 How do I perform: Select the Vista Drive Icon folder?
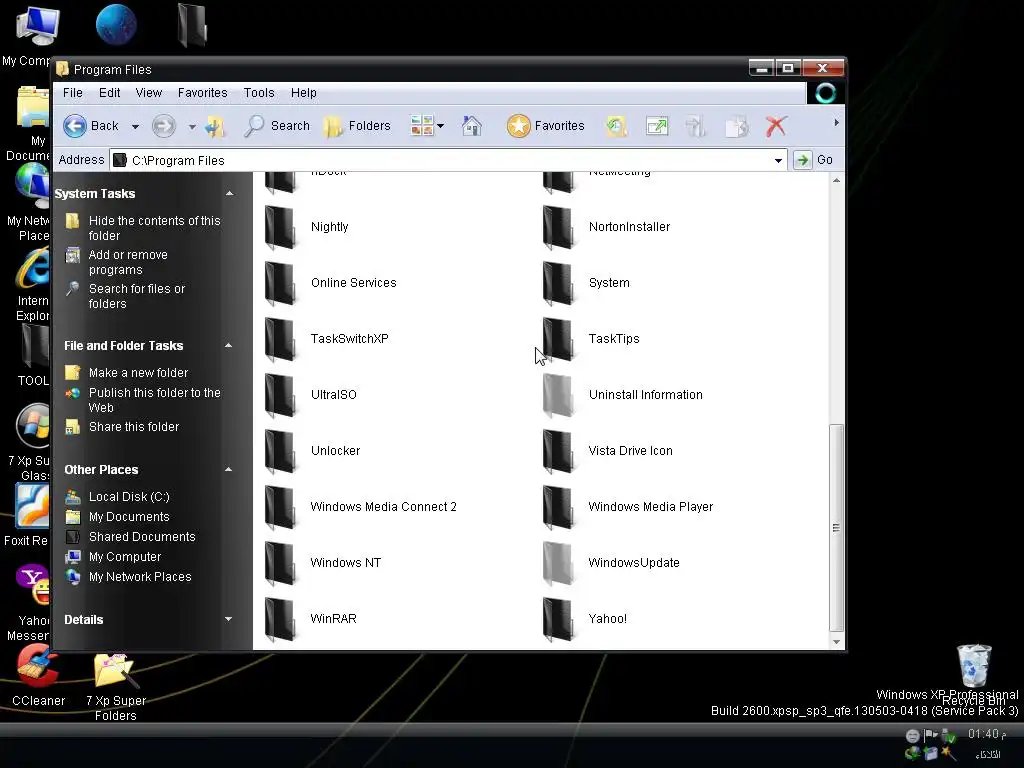click(x=607, y=451)
